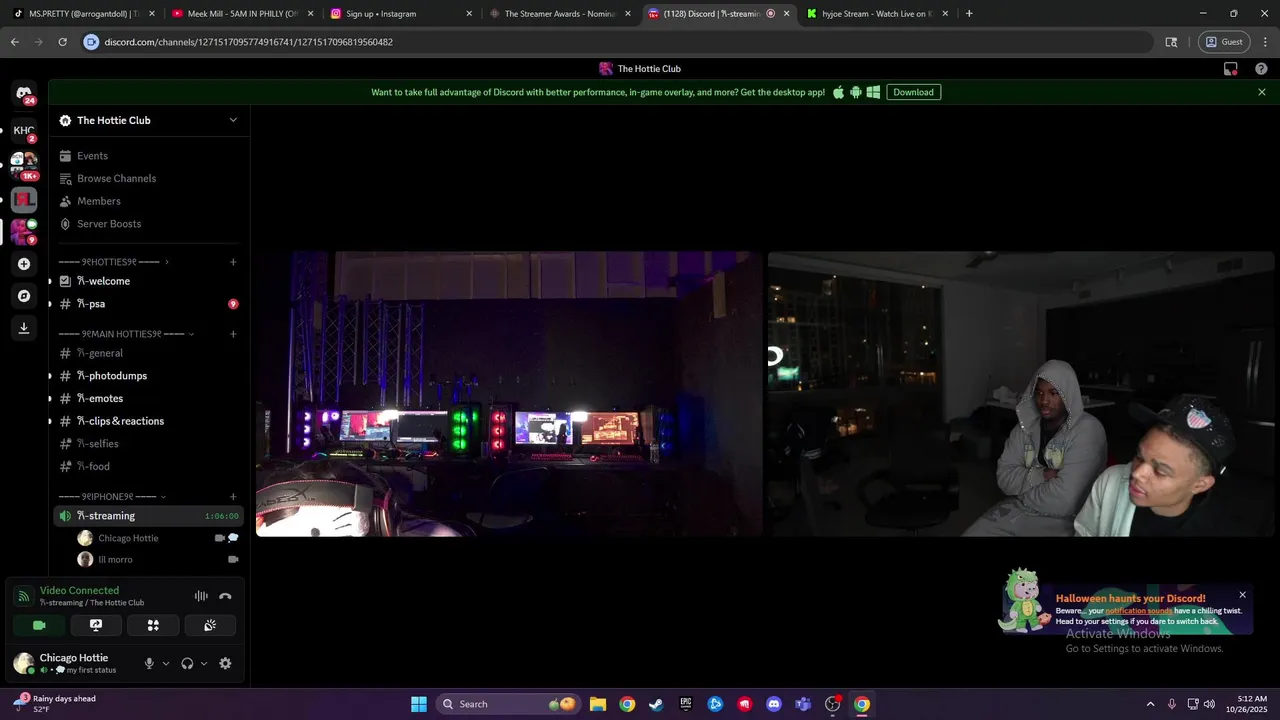Open the welcome channel

[x=148, y=281]
